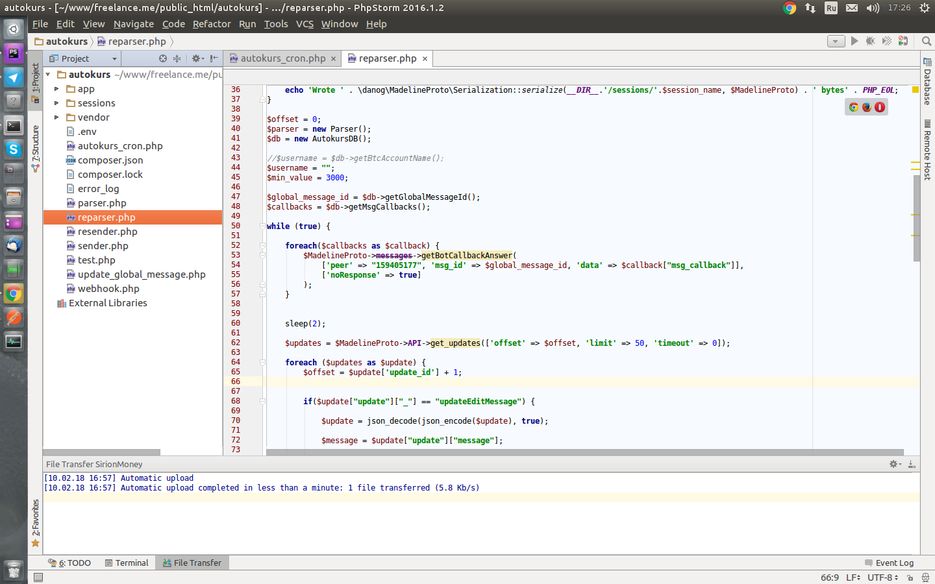Open the 6: TODO tool window
The height and width of the screenshot is (584, 935).
(x=70, y=563)
